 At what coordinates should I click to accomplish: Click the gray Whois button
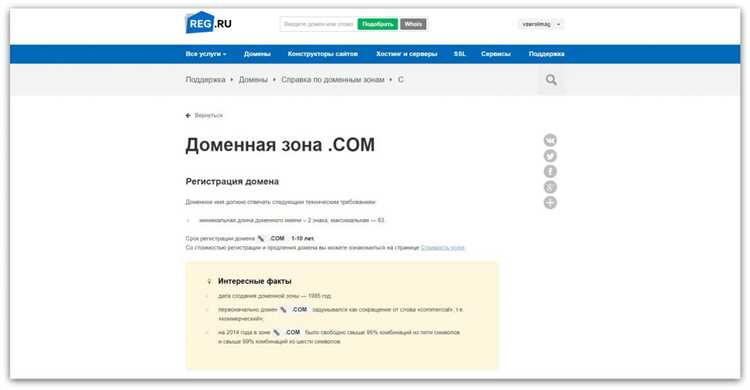(413, 24)
